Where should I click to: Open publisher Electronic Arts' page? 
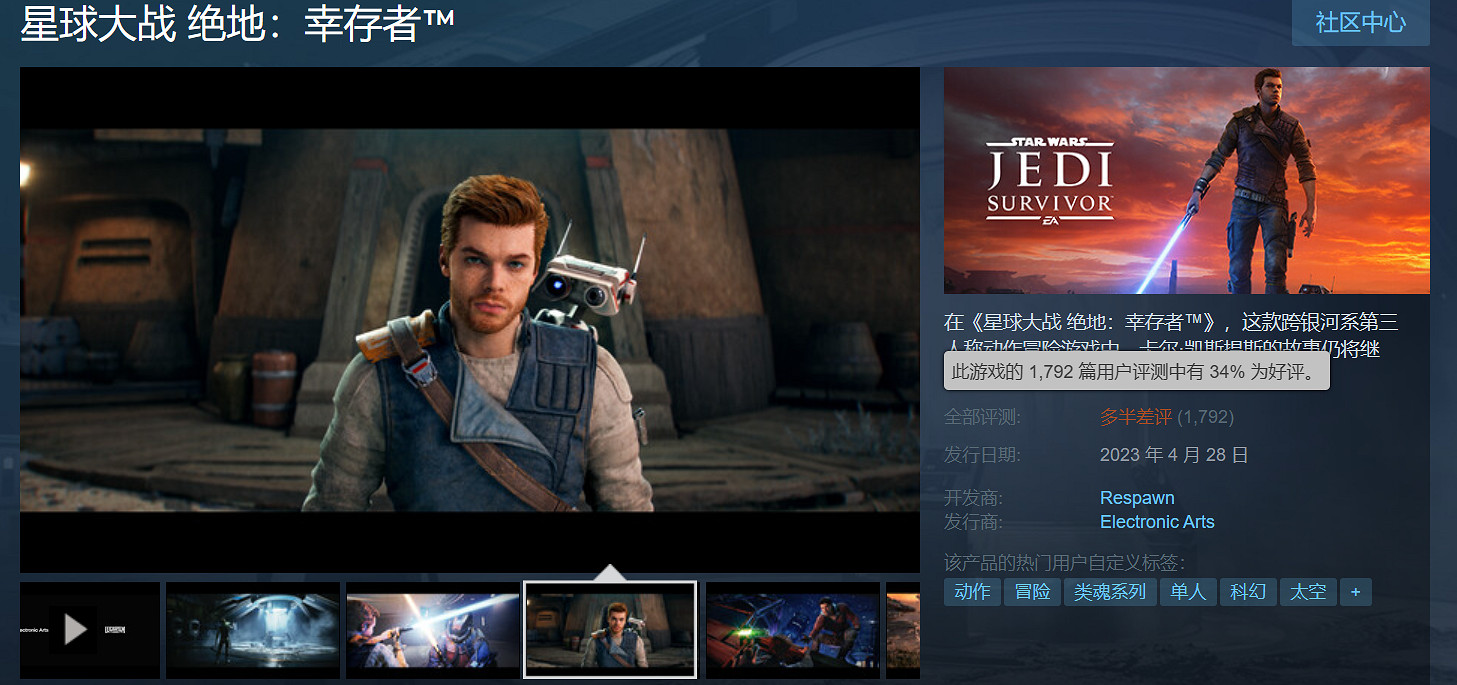pos(1157,522)
